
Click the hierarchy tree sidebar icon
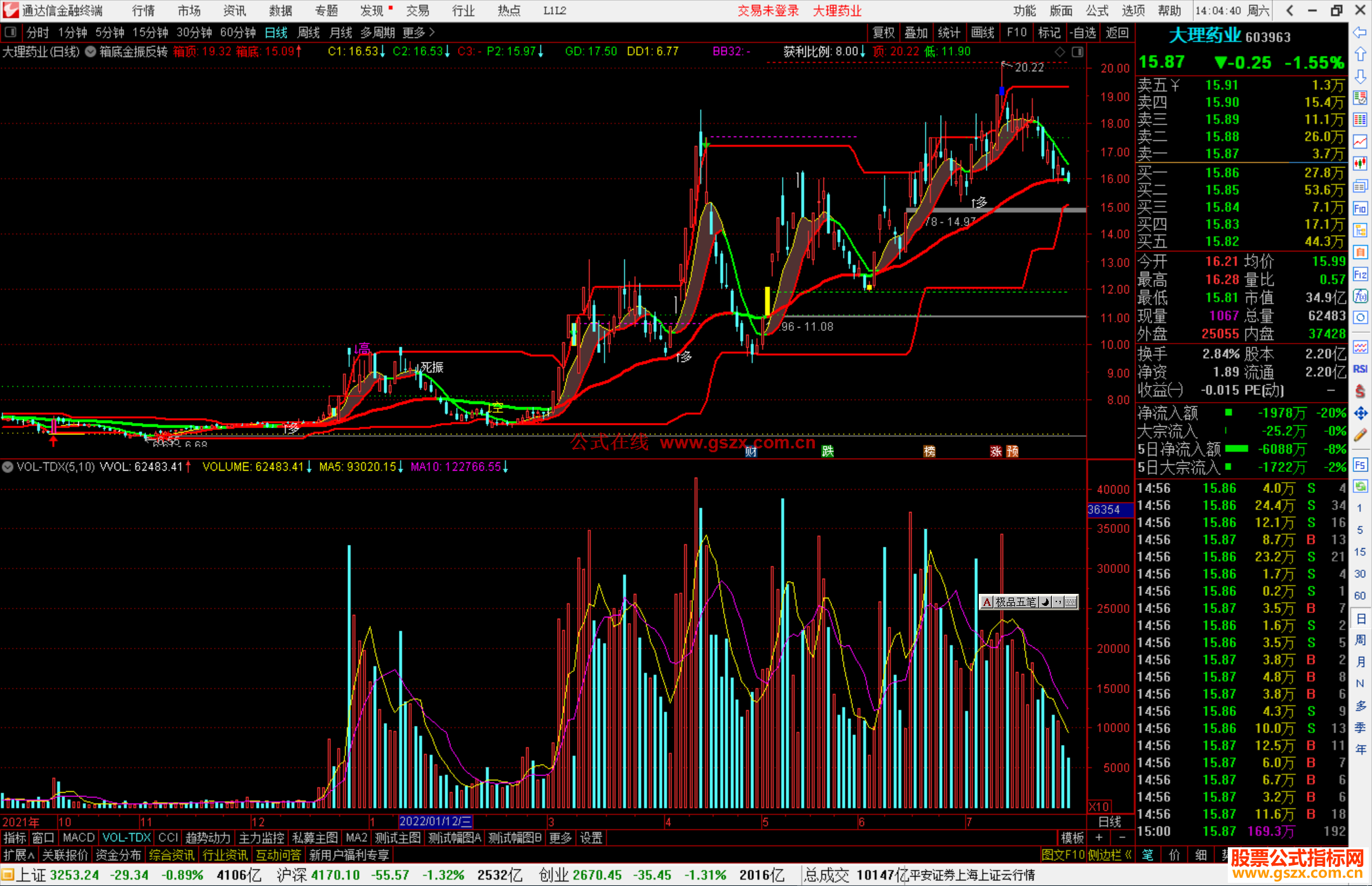[1360, 230]
